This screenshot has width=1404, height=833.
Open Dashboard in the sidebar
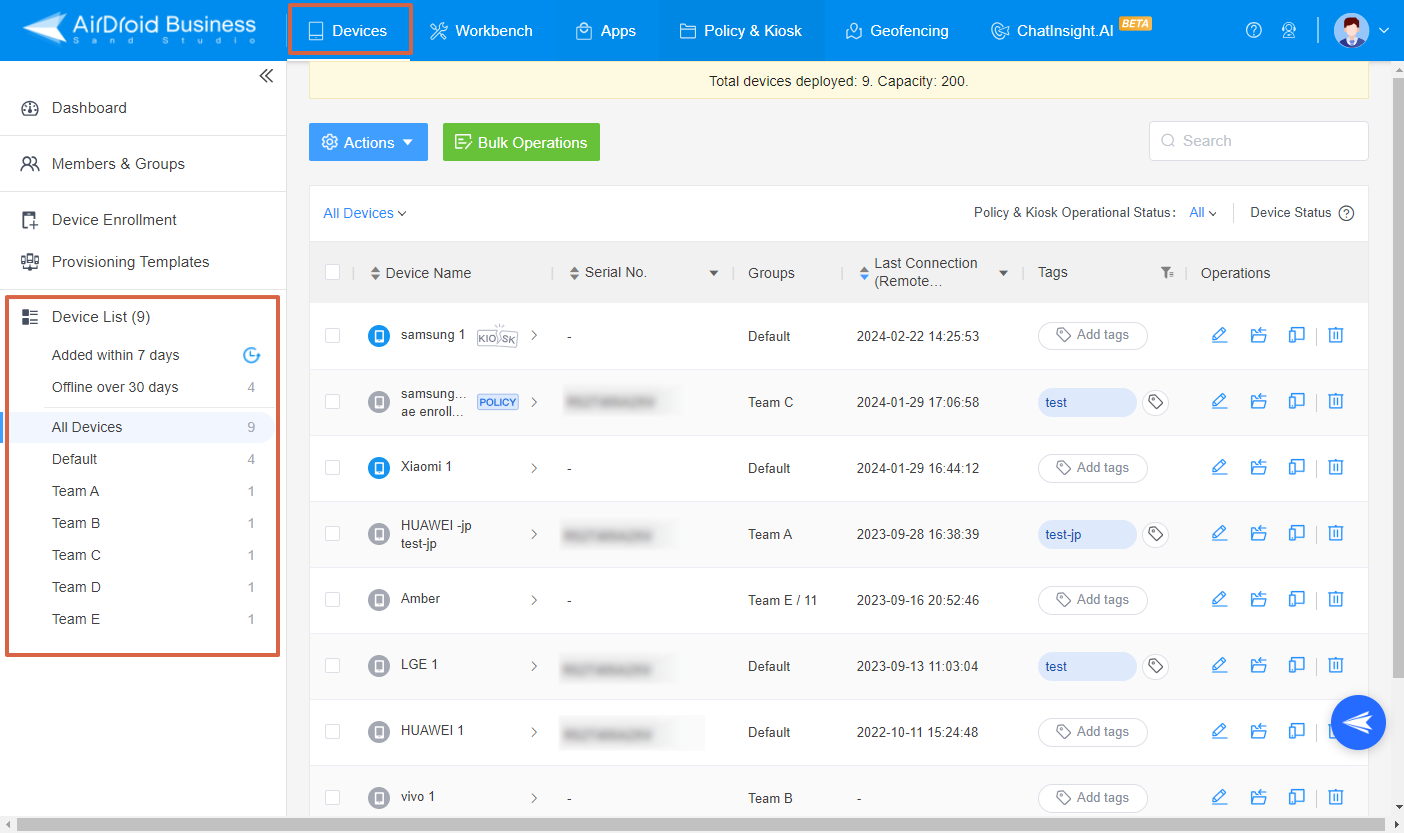pyautogui.click(x=89, y=108)
